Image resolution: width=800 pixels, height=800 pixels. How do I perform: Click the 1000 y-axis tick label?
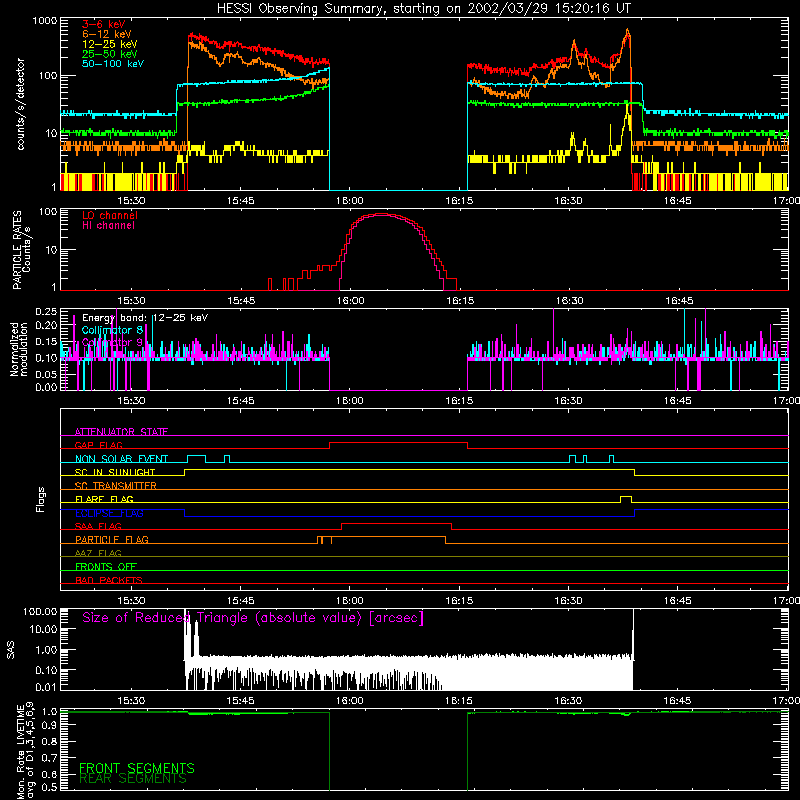[x=45, y=21]
